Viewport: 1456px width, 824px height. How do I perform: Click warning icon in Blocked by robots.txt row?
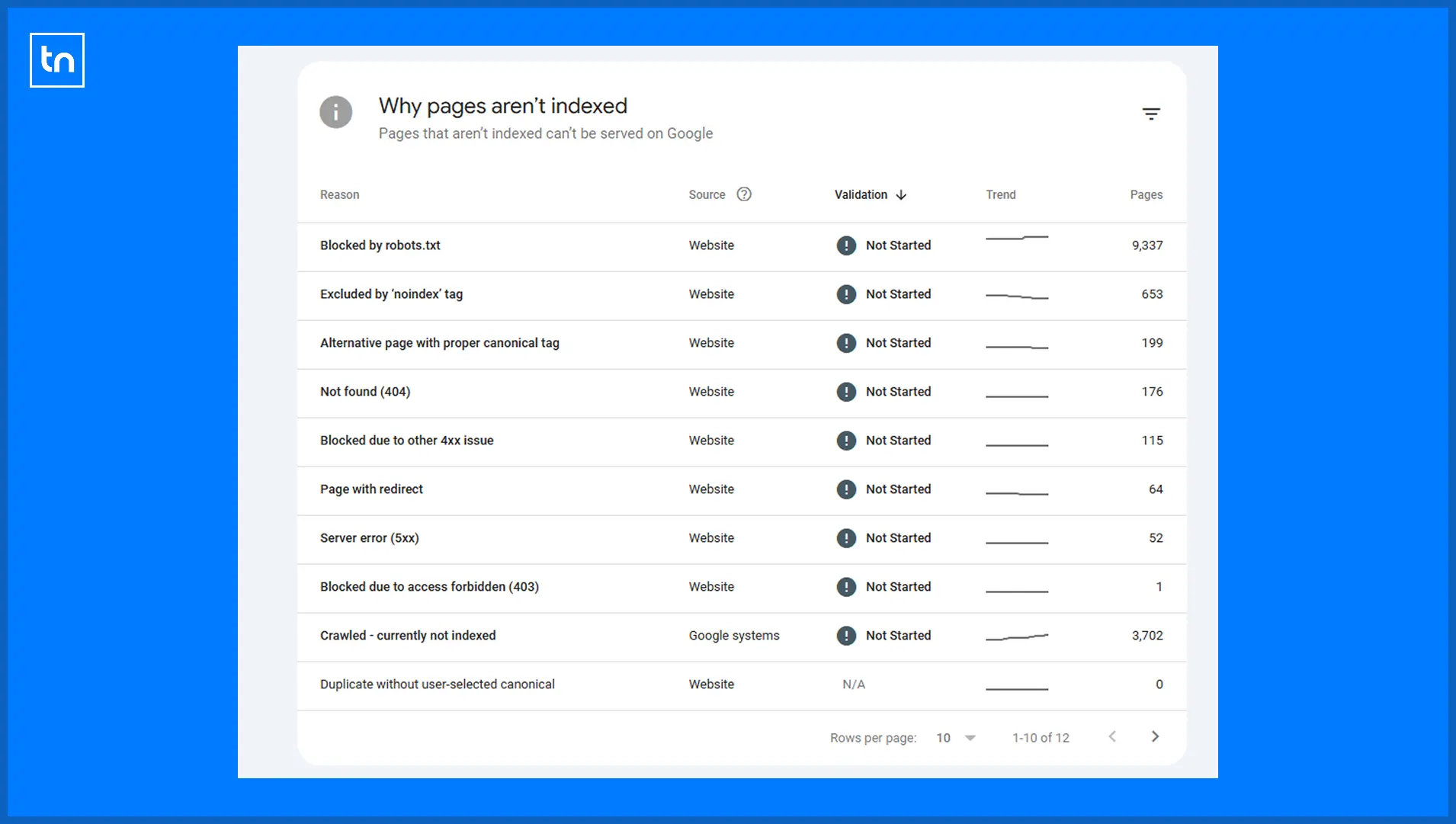[x=846, y=245]
